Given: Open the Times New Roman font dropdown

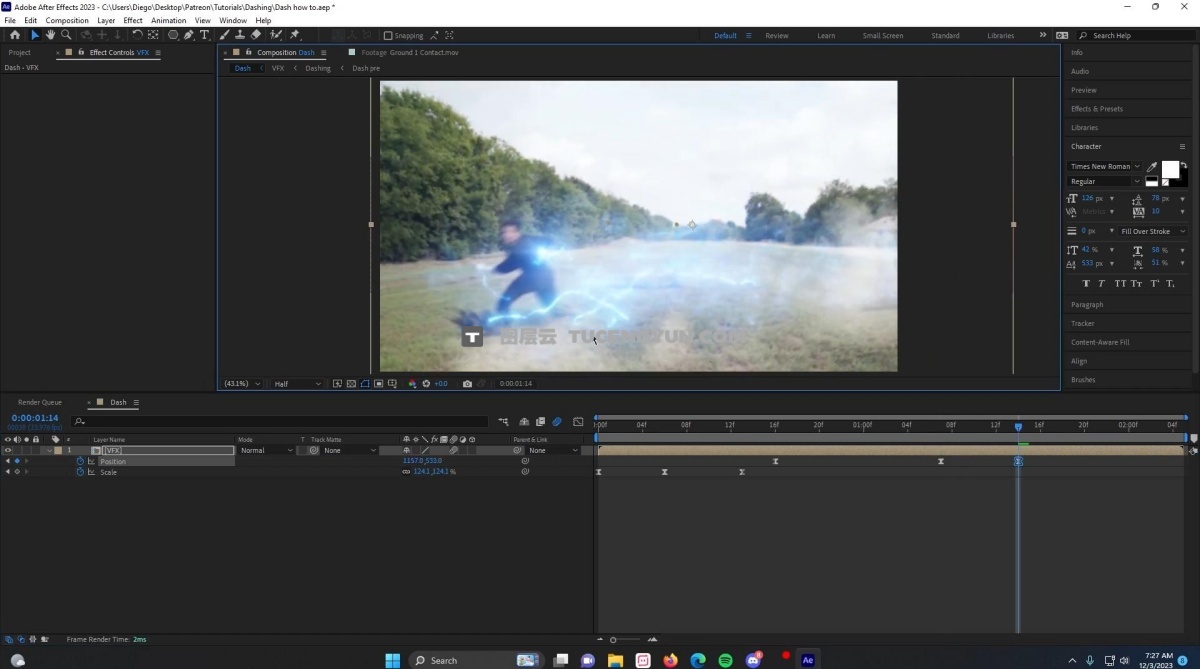Looking at the screenshot, I should [1104, 166].
